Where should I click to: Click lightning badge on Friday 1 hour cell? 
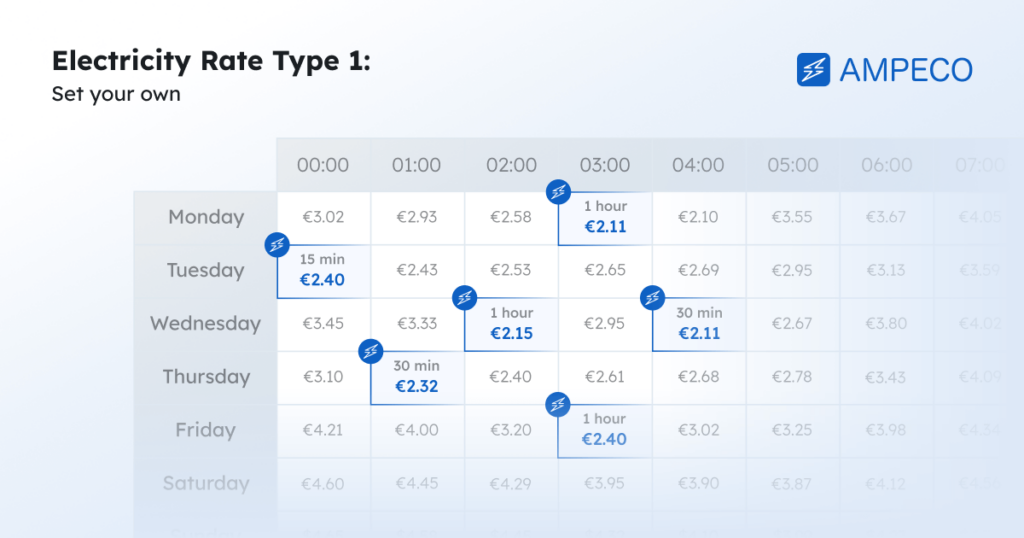[x=558, y=405]
